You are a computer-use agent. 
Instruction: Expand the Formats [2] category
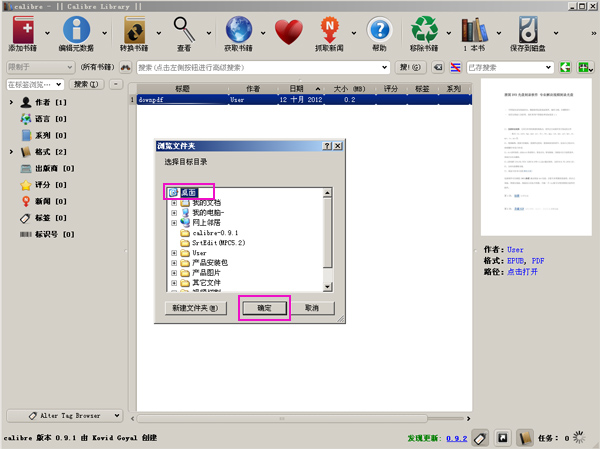(11, 152)
